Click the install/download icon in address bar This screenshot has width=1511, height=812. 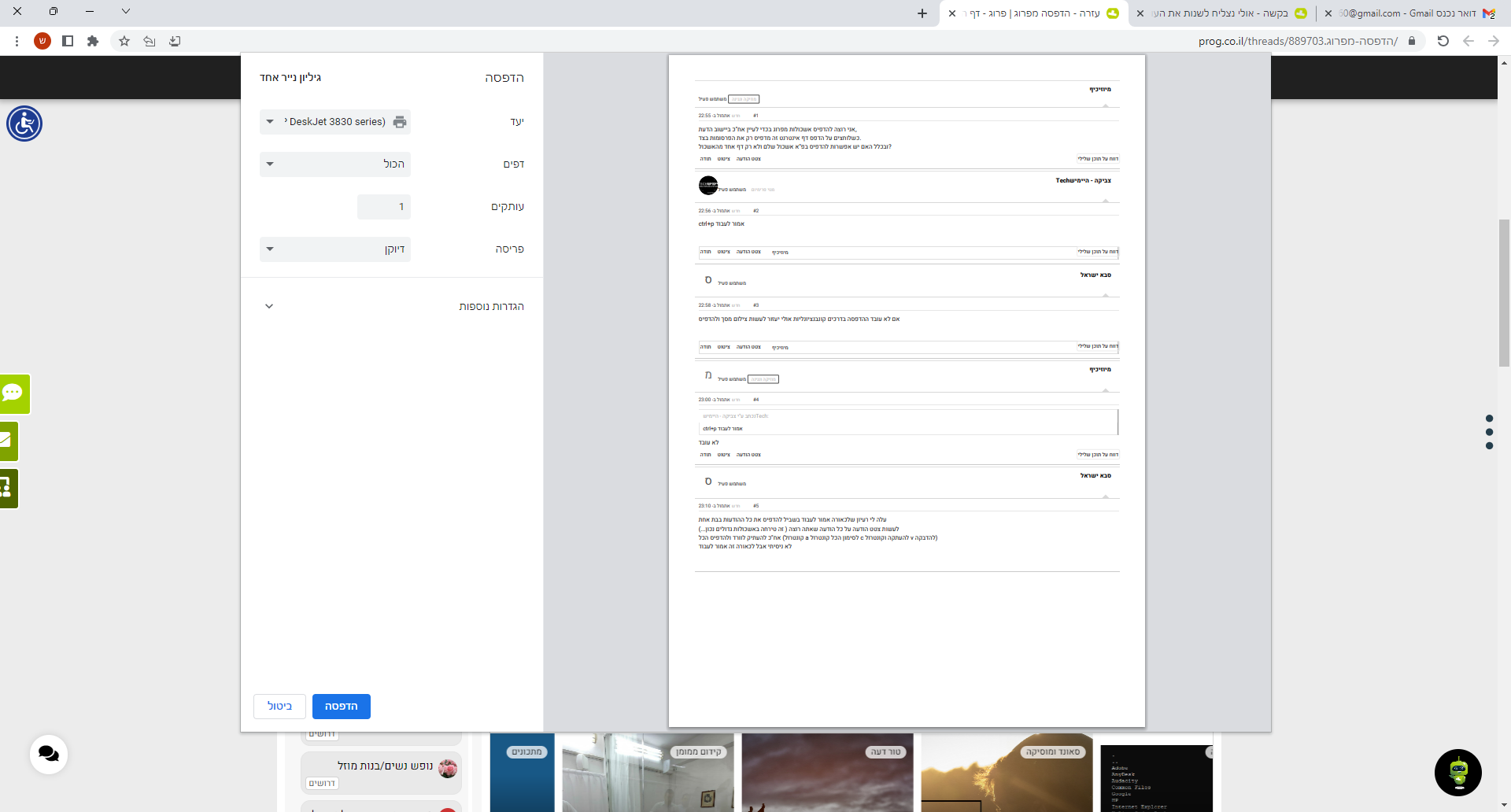click(x=175, y=41)
